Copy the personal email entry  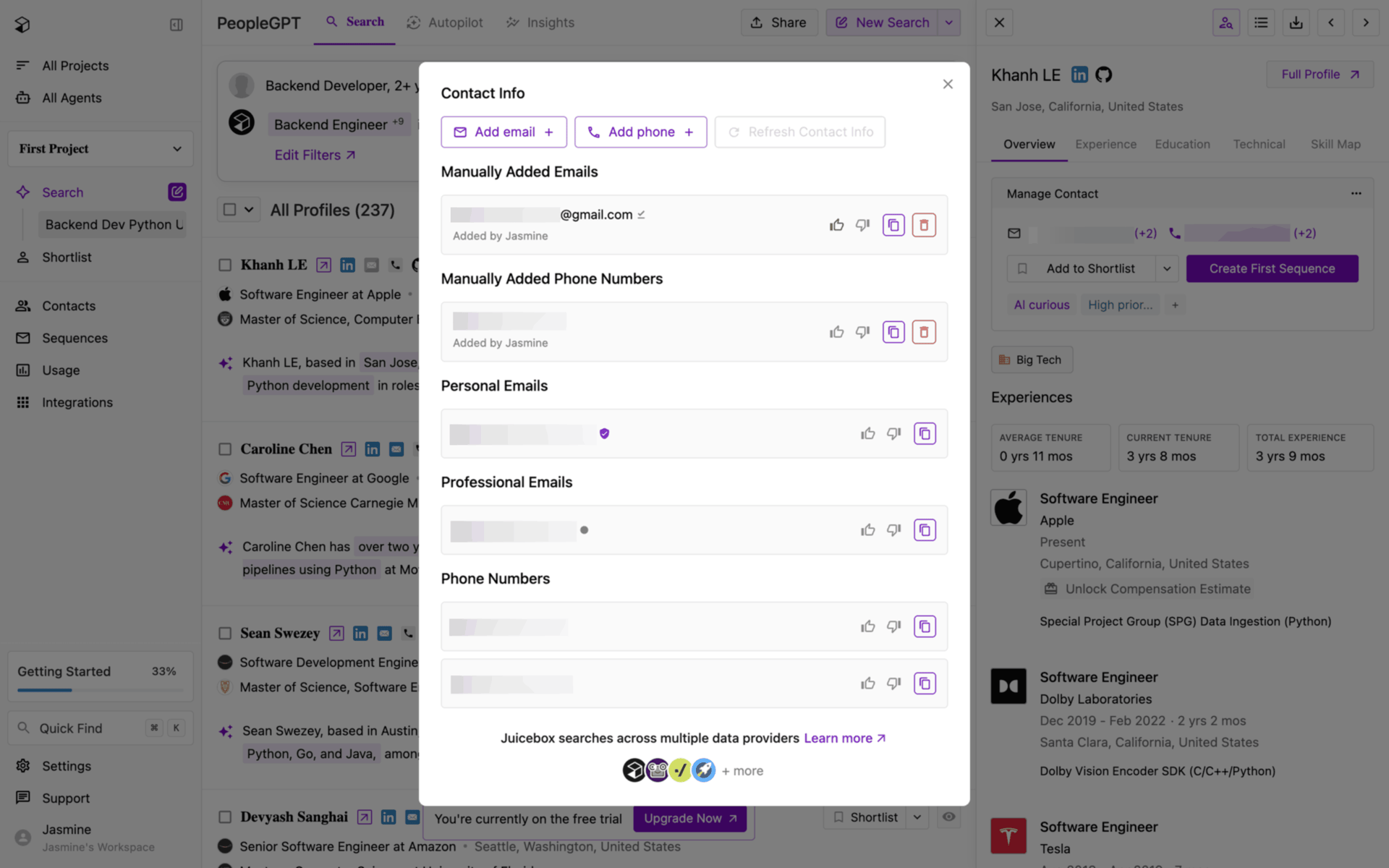click(925, 433)
